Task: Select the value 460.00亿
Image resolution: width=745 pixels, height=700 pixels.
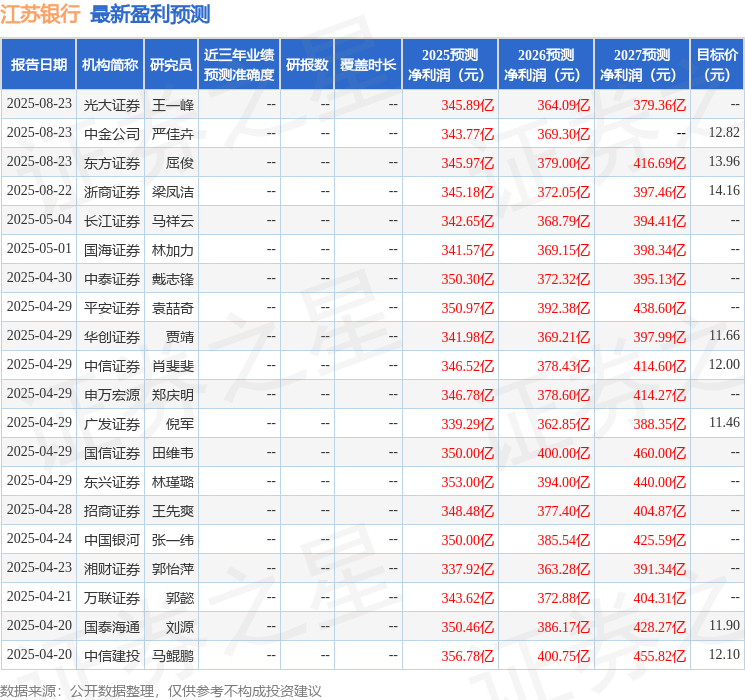Action: 659,452
